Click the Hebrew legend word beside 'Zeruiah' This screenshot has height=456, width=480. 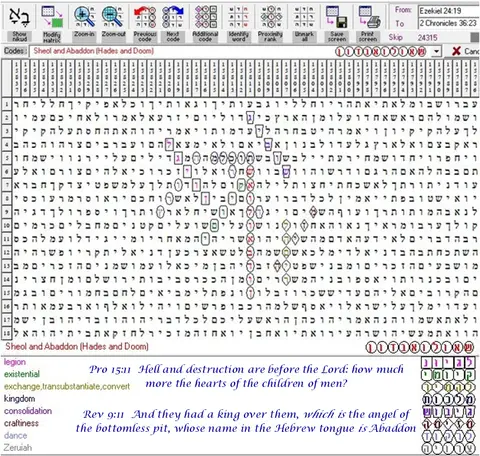coord(448,448)
